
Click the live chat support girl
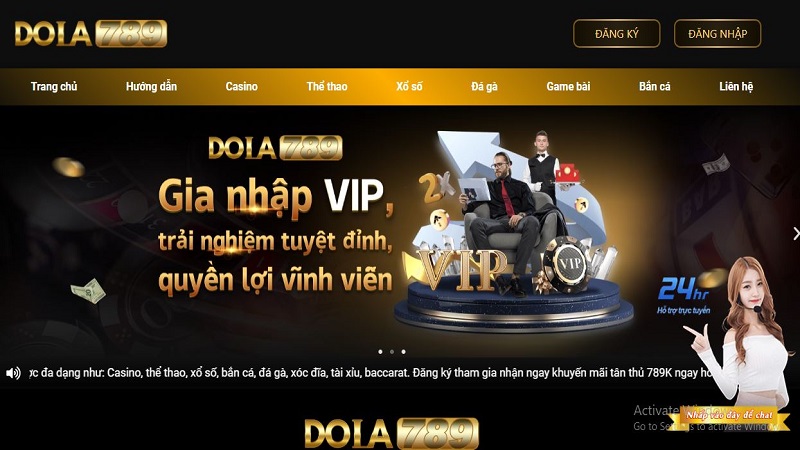pyautogui.click(x=740, y=332)
